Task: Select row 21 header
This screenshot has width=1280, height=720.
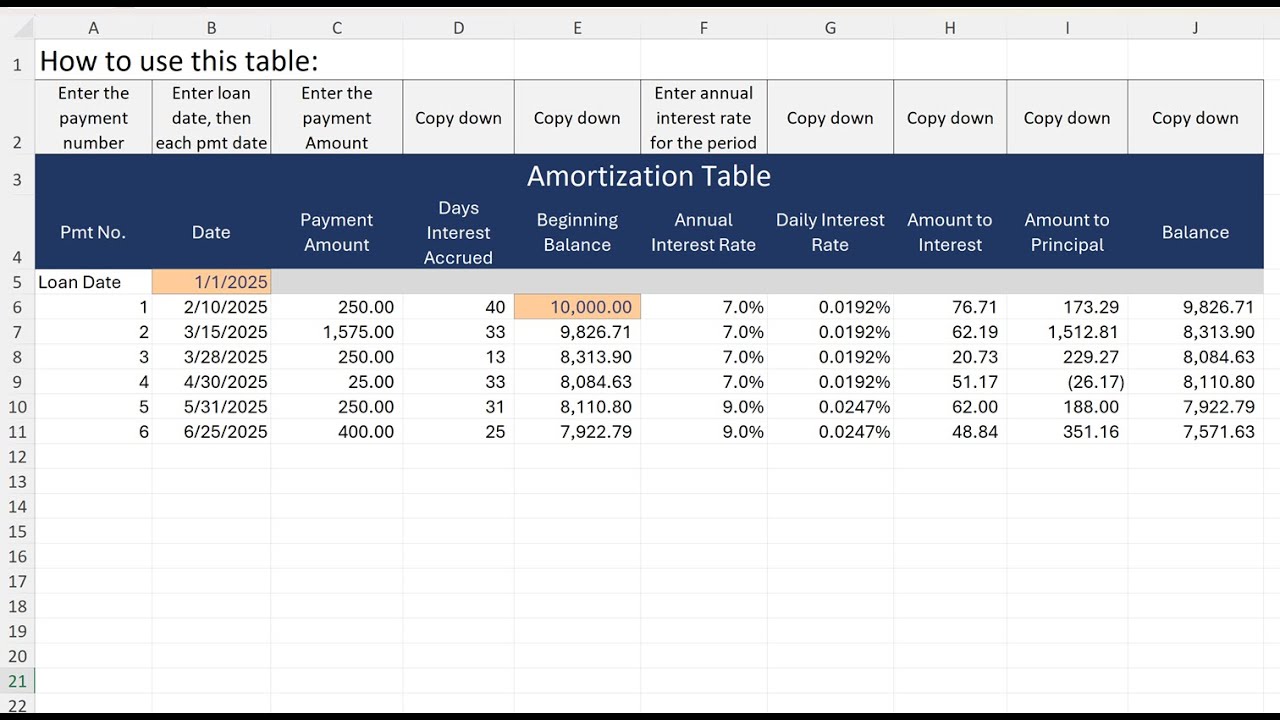Action: (x=17, y=682)
